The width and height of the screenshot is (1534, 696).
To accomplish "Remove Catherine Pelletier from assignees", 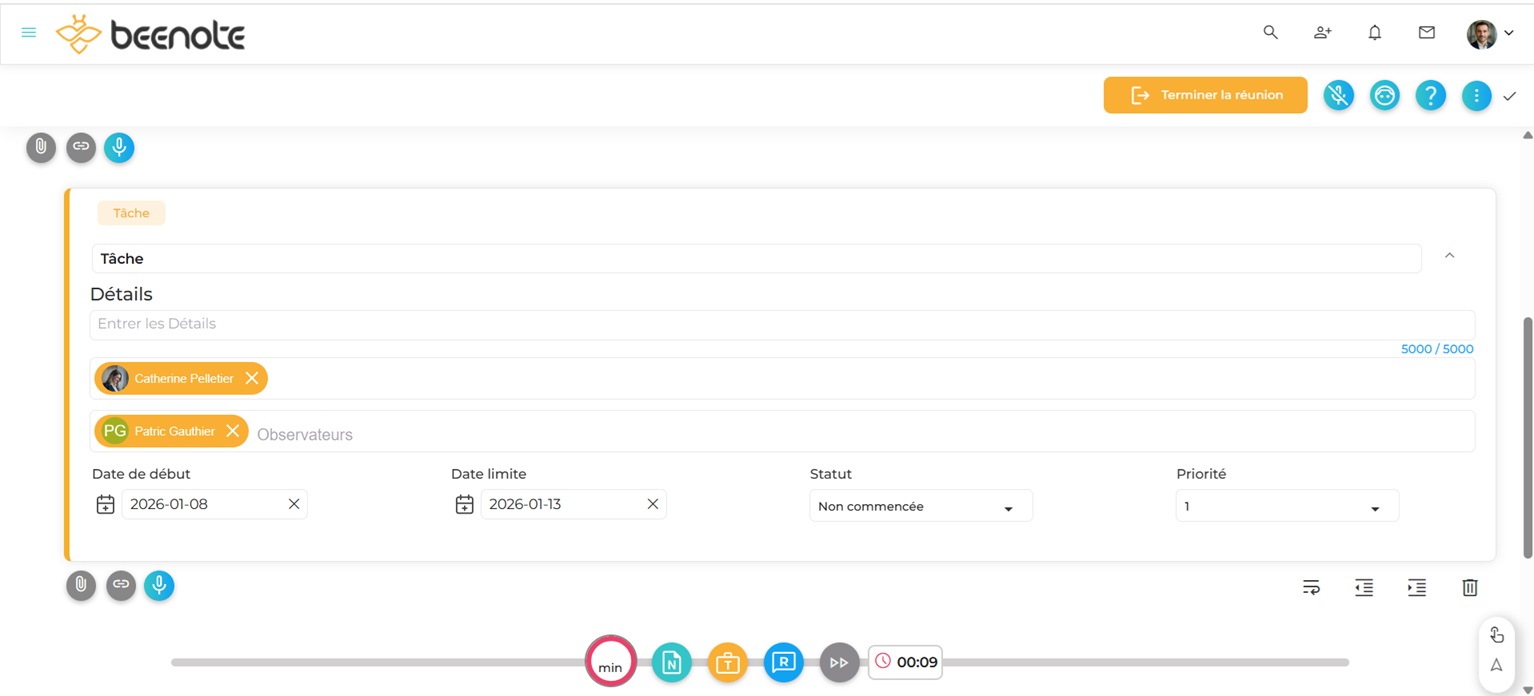I will click(252, 378).
